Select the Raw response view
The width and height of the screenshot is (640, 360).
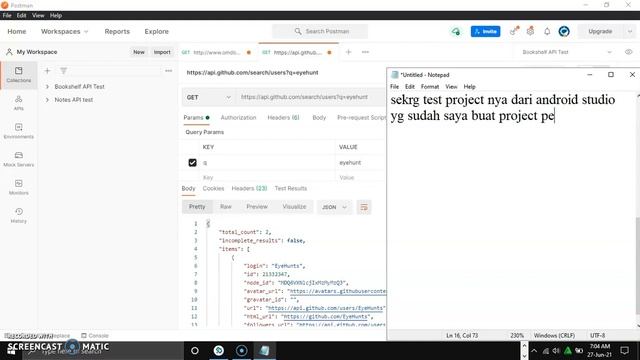tap(226, 207)
